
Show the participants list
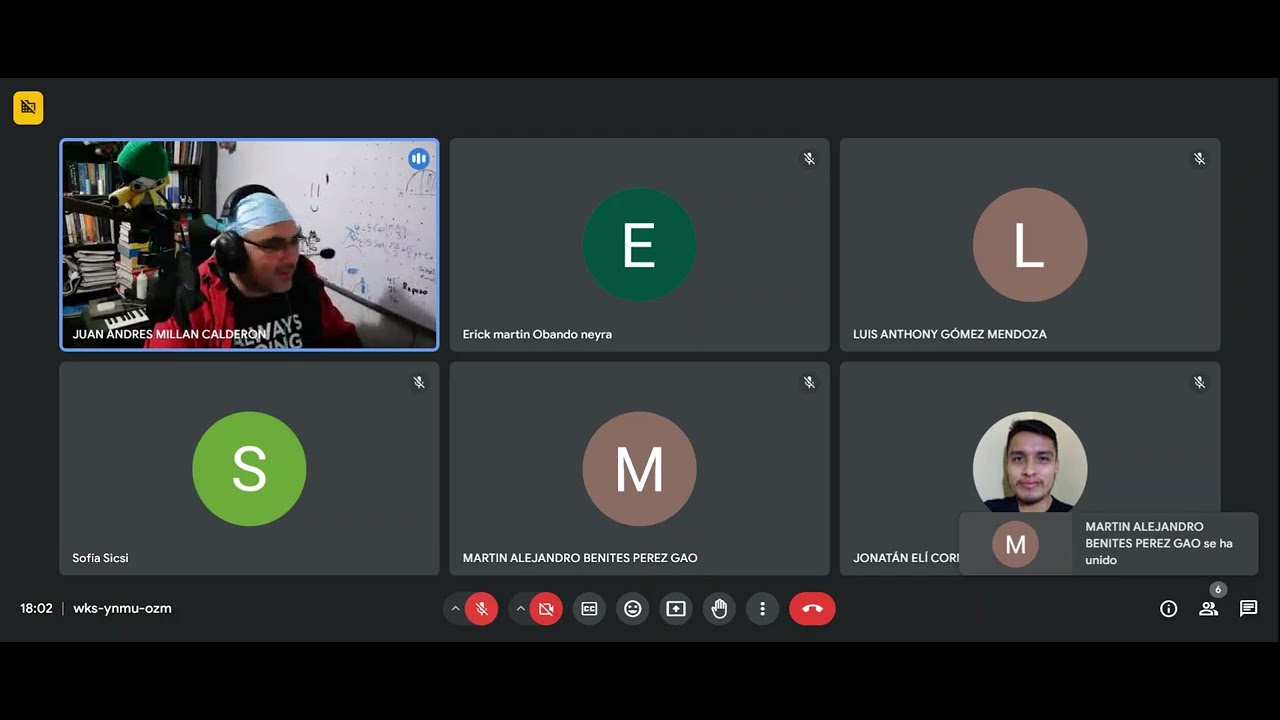[1209, 608]
